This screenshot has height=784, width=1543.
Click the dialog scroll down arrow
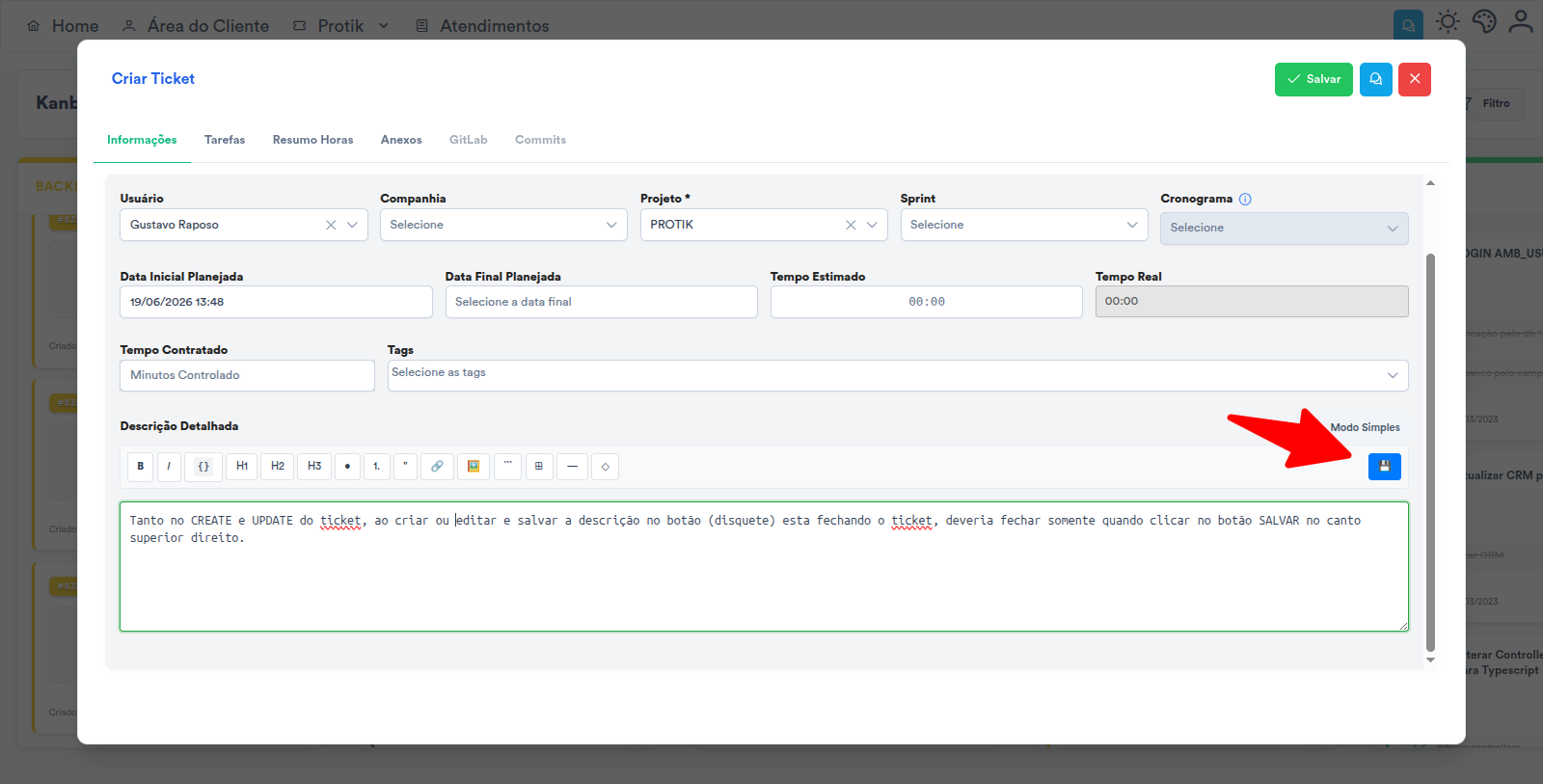tap(1430, 660)
